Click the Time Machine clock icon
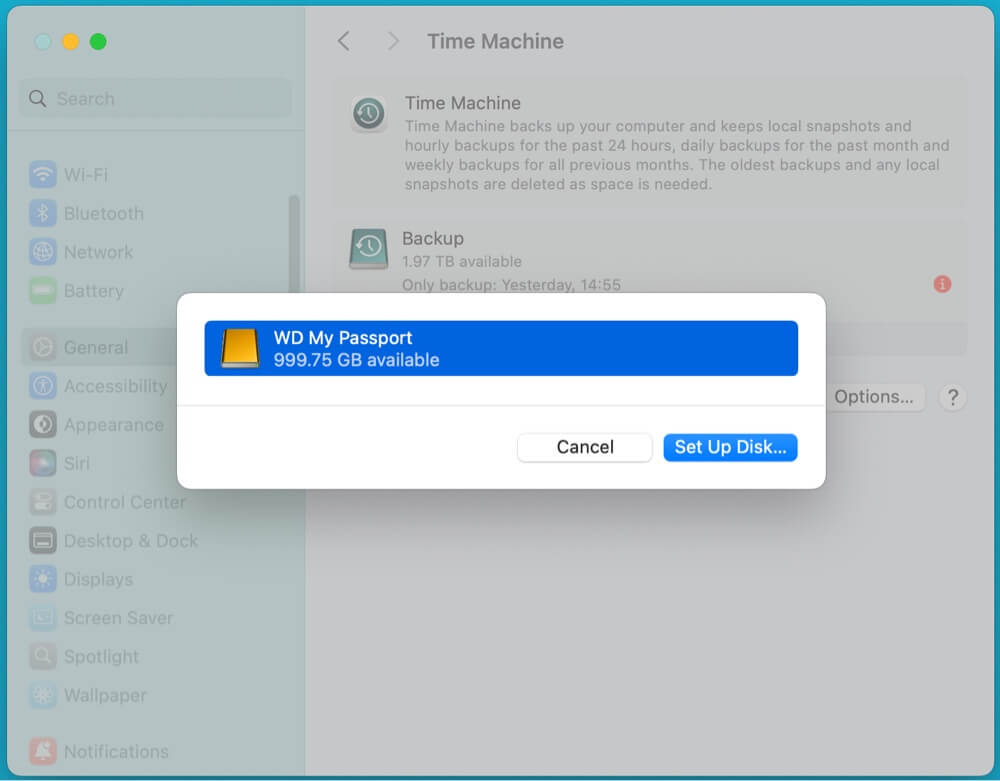Viewport: 1000px width, 781px height. click(x=368, y=114)
